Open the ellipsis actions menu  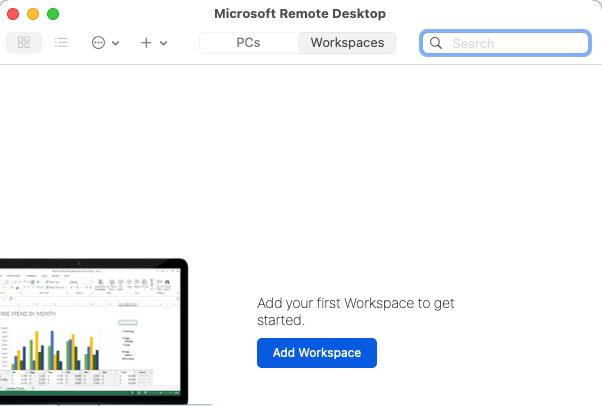click(98, 43)
